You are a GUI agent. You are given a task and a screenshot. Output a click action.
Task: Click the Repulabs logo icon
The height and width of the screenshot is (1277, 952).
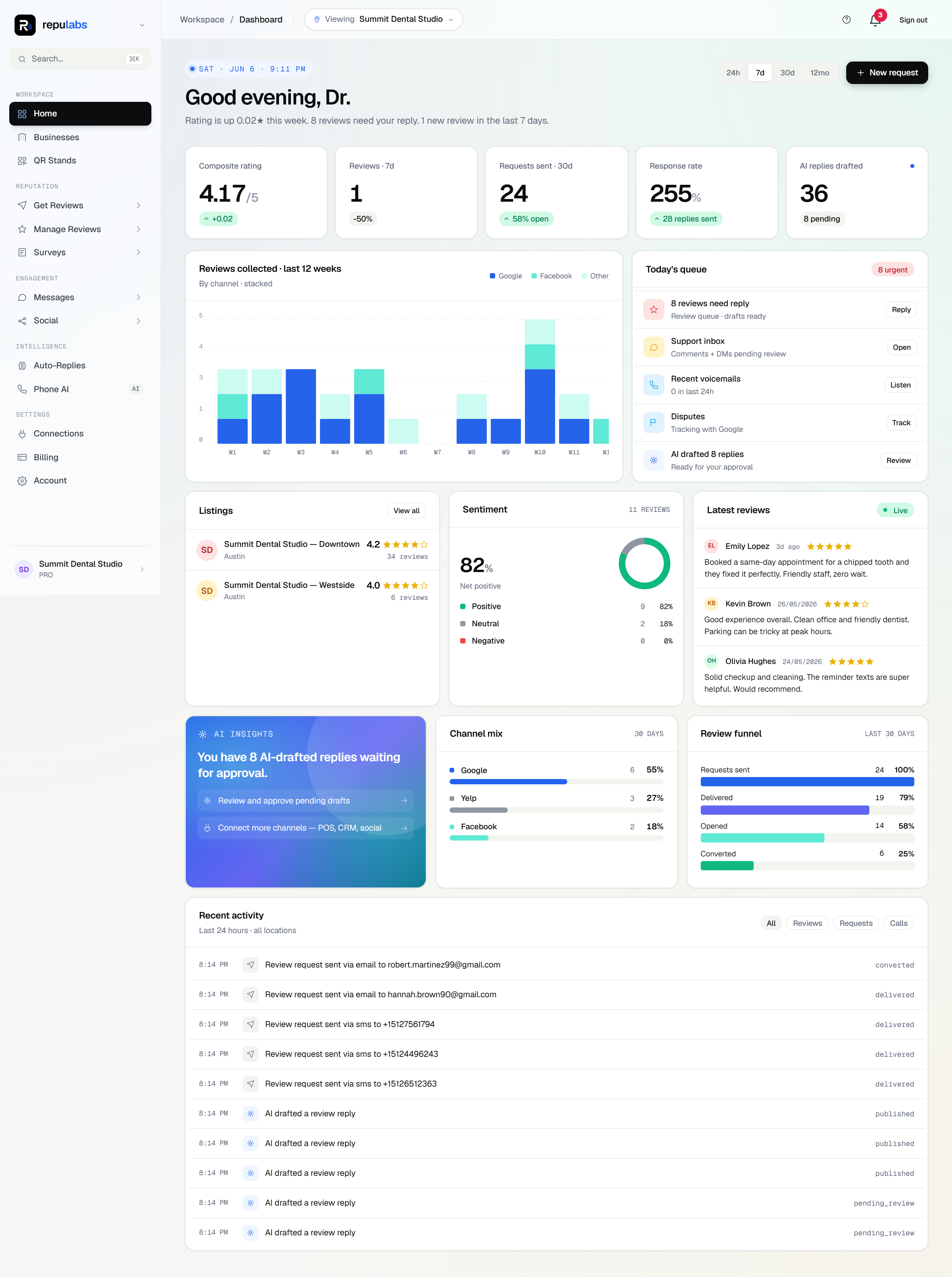click(25, 25)
